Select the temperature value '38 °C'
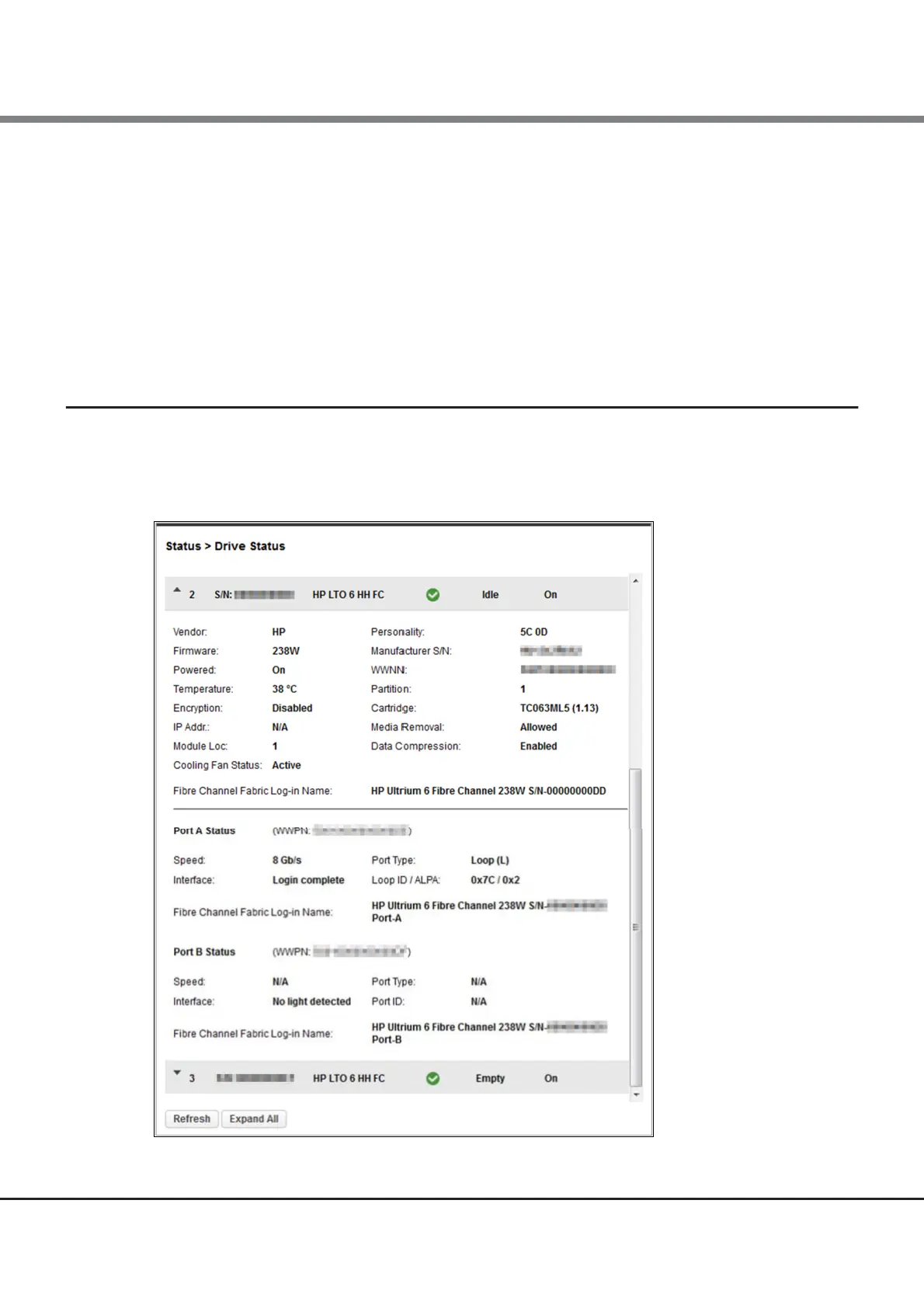Image resolution: width=924 pixels, height=1308 pixels. click(284, 689)
